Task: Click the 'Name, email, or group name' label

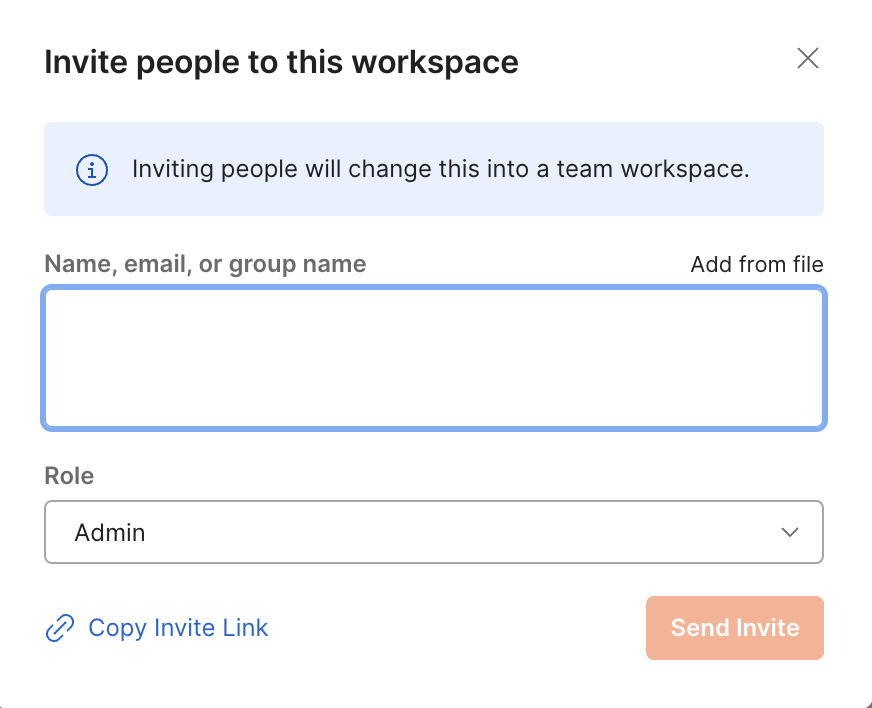Action: (x=205, y=265)
